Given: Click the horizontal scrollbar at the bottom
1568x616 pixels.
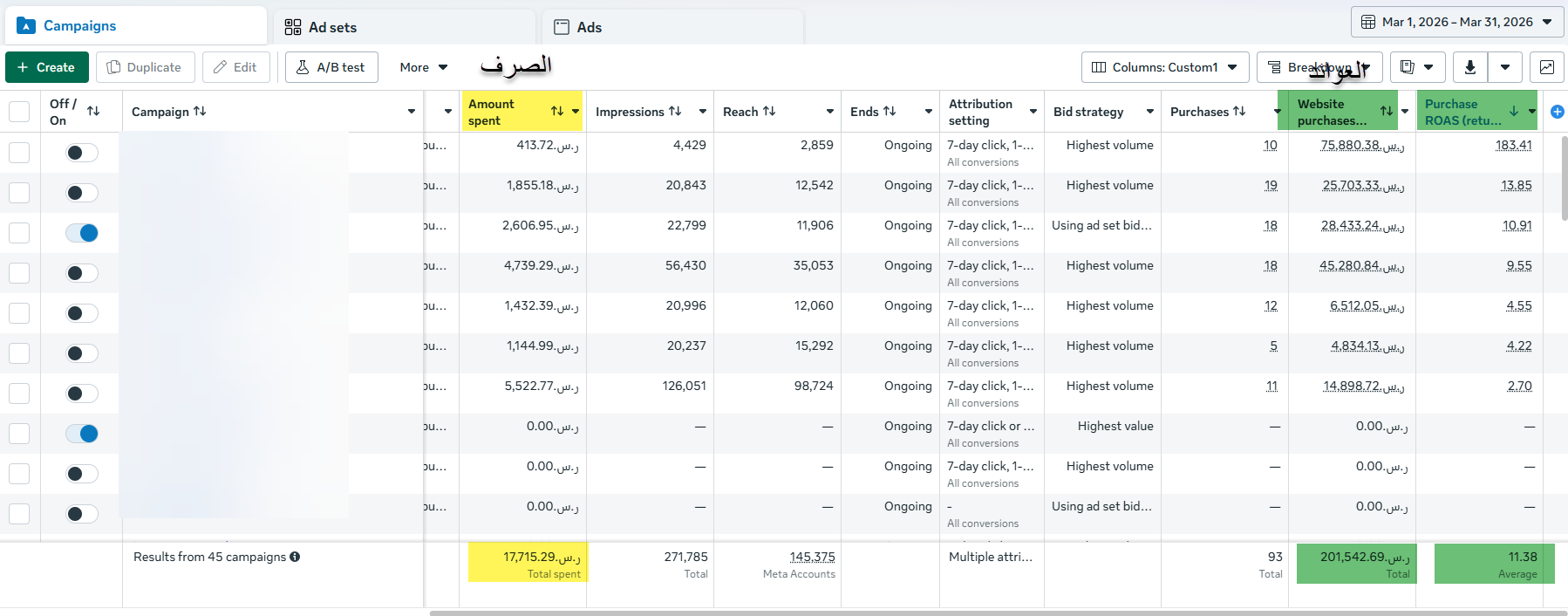Looking at the screenshot, I should coord(999,613).
